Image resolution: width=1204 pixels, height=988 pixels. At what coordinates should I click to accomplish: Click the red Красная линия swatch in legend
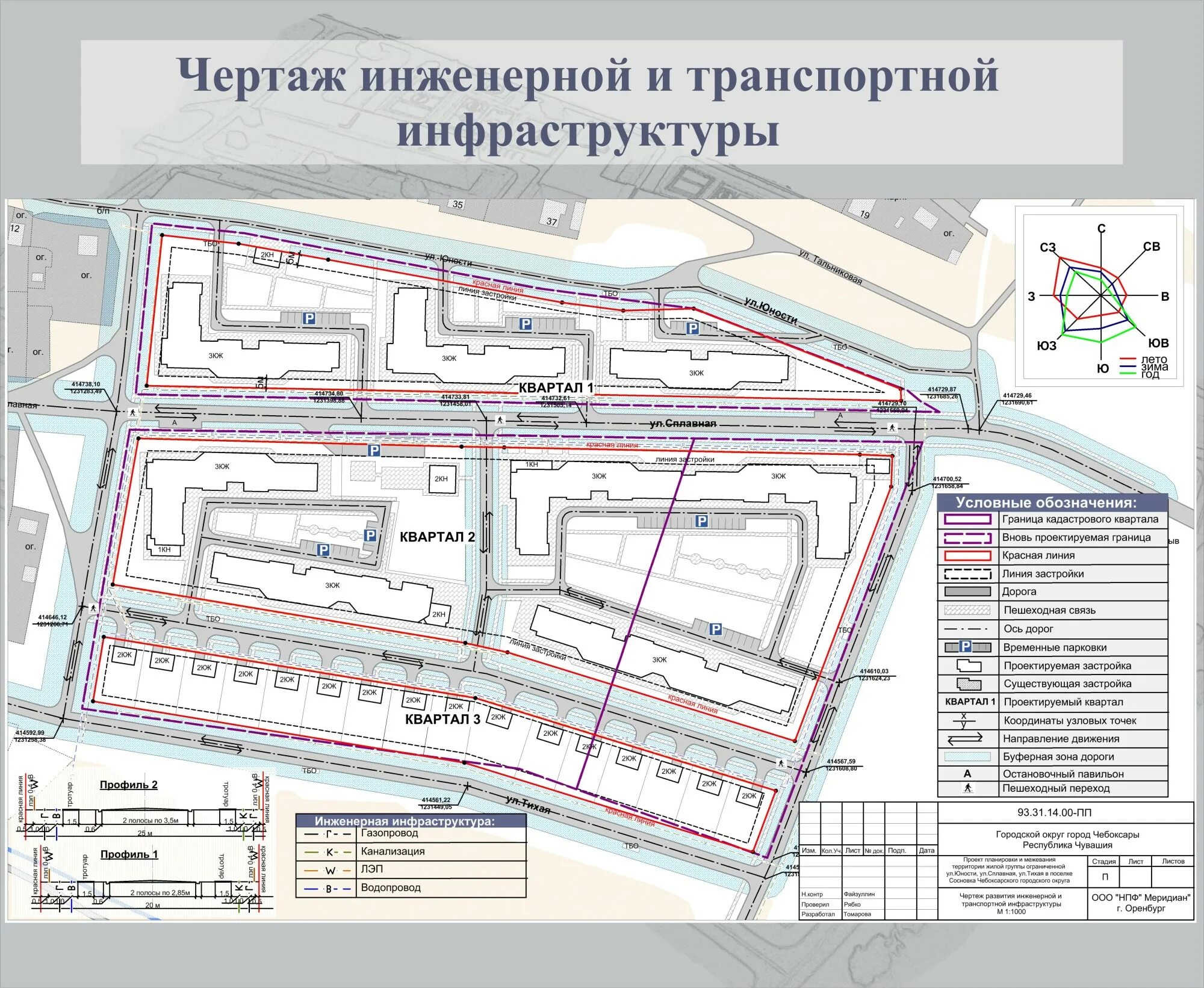point(968,555)
